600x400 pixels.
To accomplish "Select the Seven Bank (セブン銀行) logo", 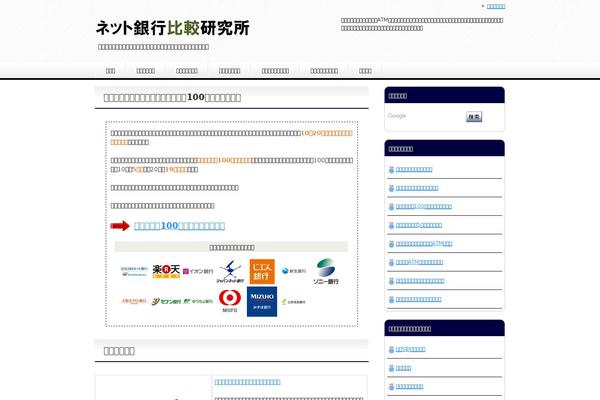I will click(x=166, y=302).
